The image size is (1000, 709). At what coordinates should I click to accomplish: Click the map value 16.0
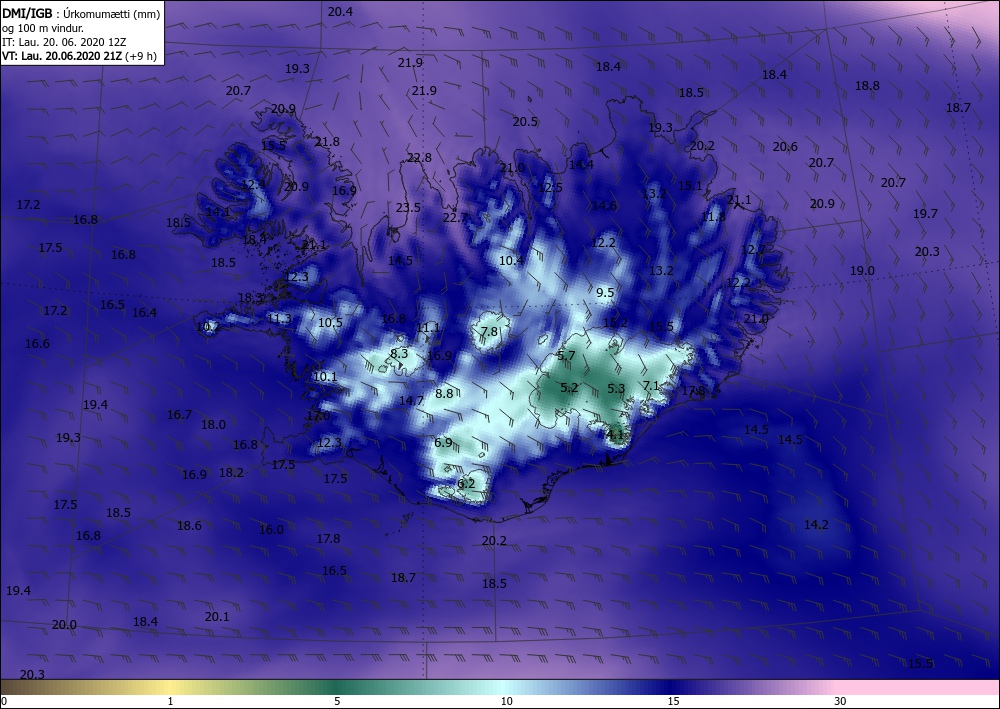pyautogui.click(x=271, y=529)
